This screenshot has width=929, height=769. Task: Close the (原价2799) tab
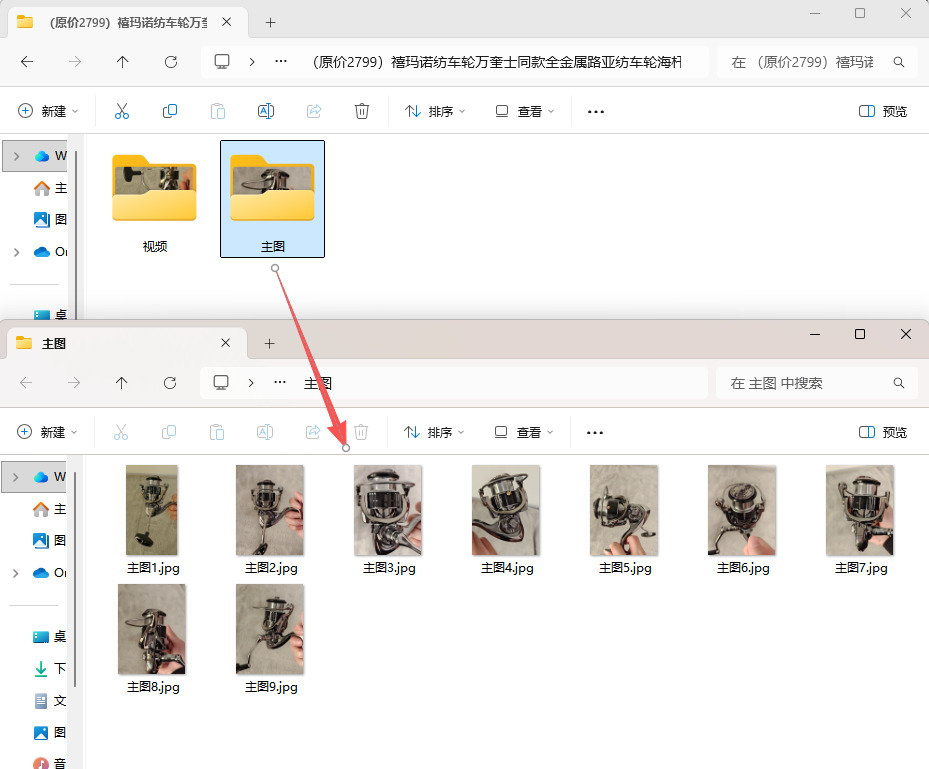click(226, 22)
